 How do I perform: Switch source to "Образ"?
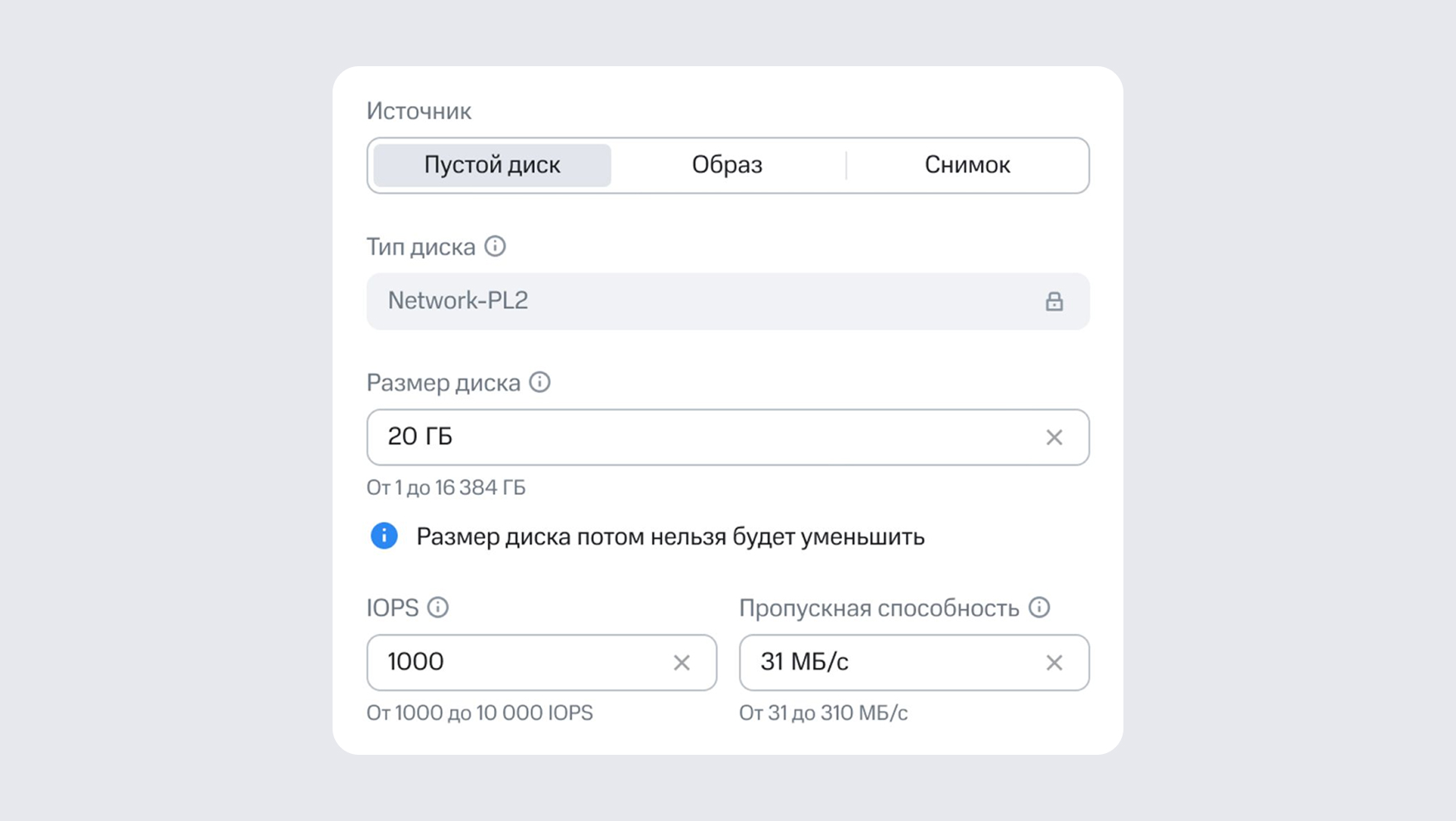click(x=727, y=166)
